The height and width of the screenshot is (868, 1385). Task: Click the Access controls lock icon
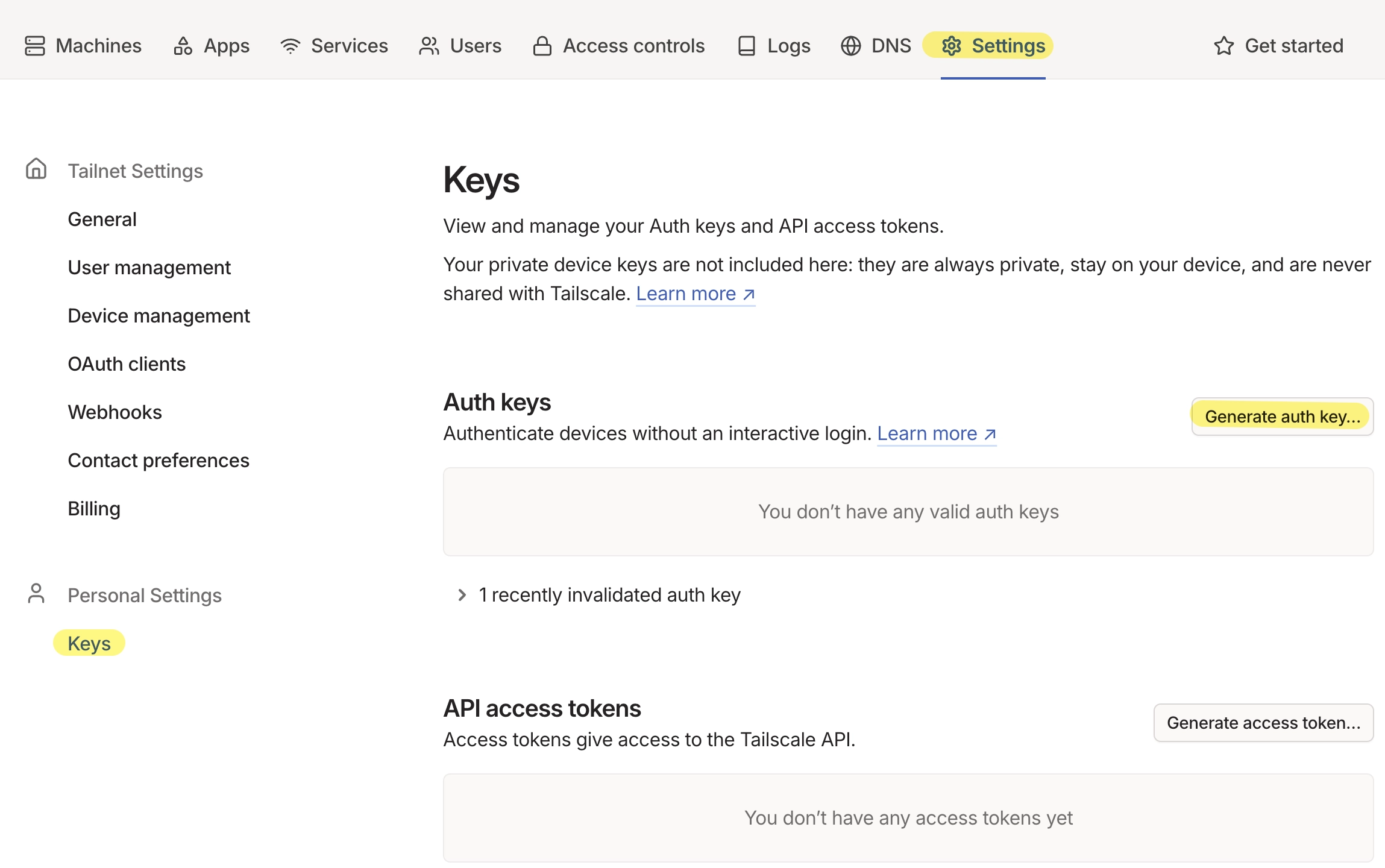pos(542,46)
